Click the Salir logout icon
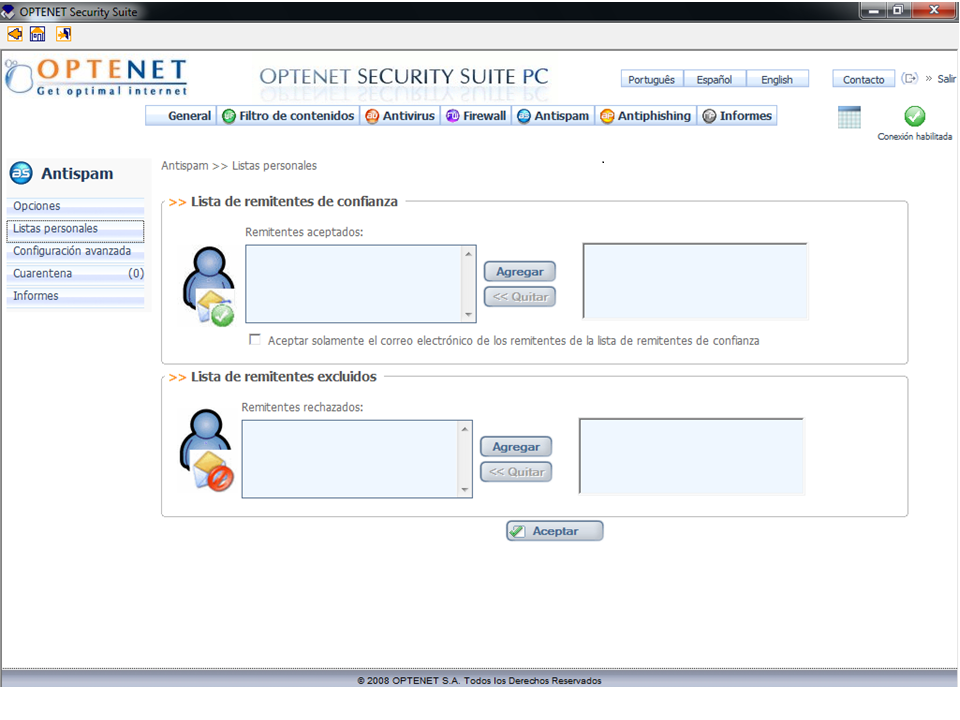Image resolution: width=960 pixels, height=720 pixels. click(x=910, y=79)
